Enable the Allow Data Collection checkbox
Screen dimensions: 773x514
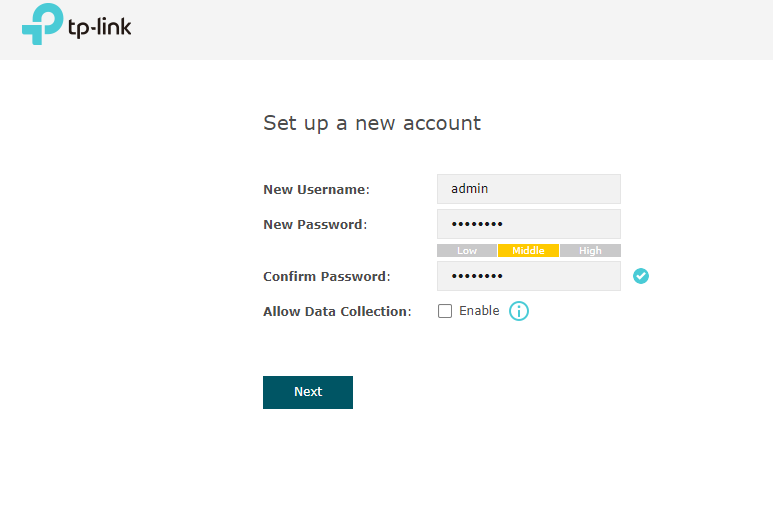[x=445, y=311]
